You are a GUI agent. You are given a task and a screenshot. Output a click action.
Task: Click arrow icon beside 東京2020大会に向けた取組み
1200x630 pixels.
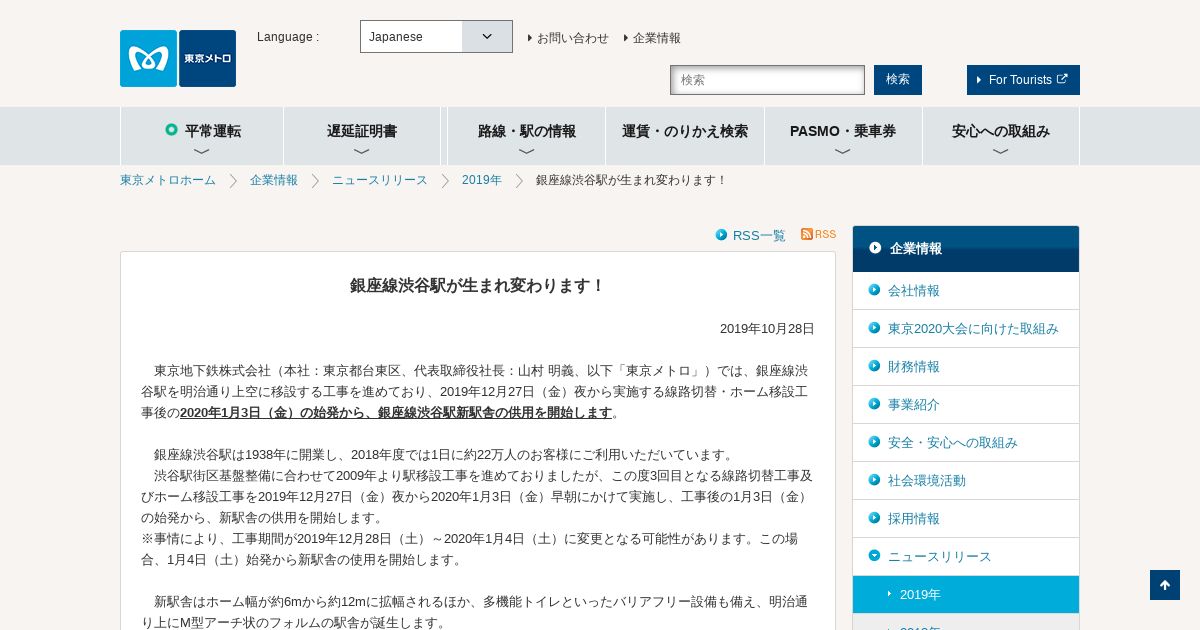(x=875, y=328)
